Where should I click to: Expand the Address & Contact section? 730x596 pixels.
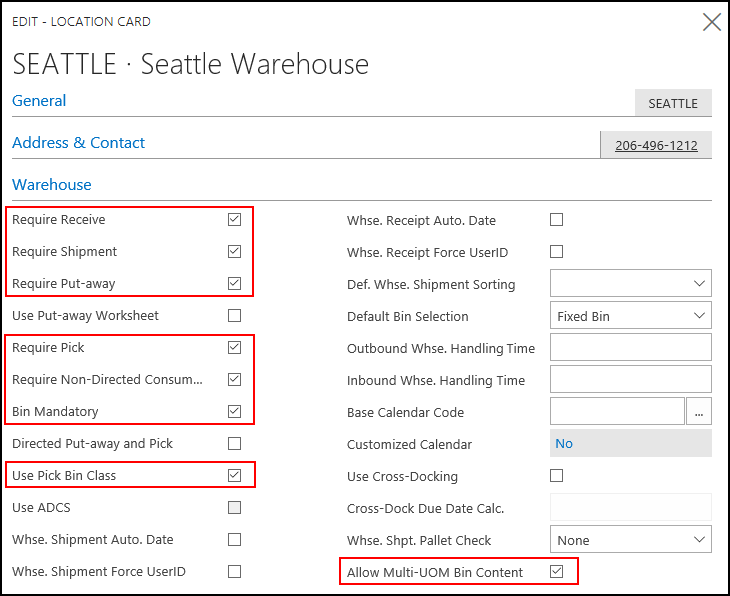pos(78,143)
